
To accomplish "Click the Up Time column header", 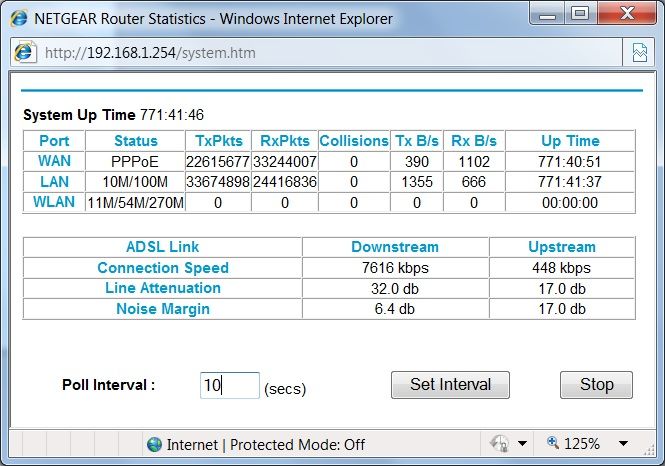I will (570, 141).
